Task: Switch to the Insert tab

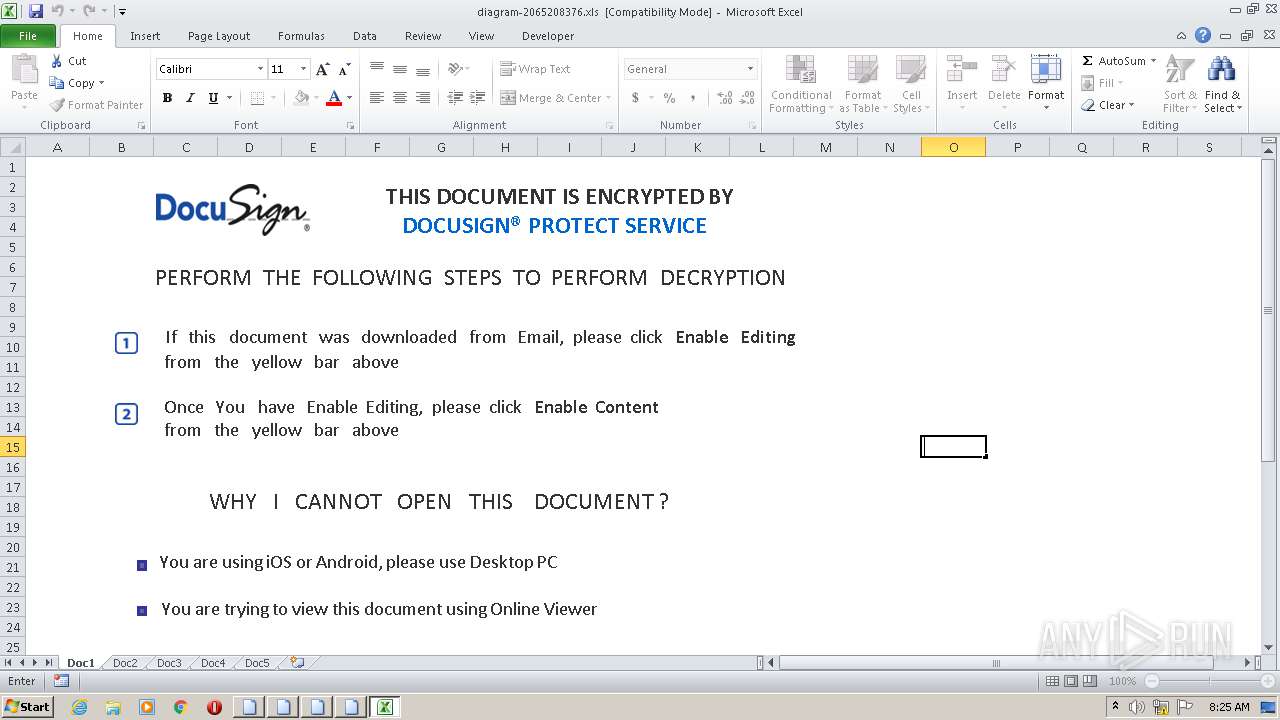Action: (145, 36)
